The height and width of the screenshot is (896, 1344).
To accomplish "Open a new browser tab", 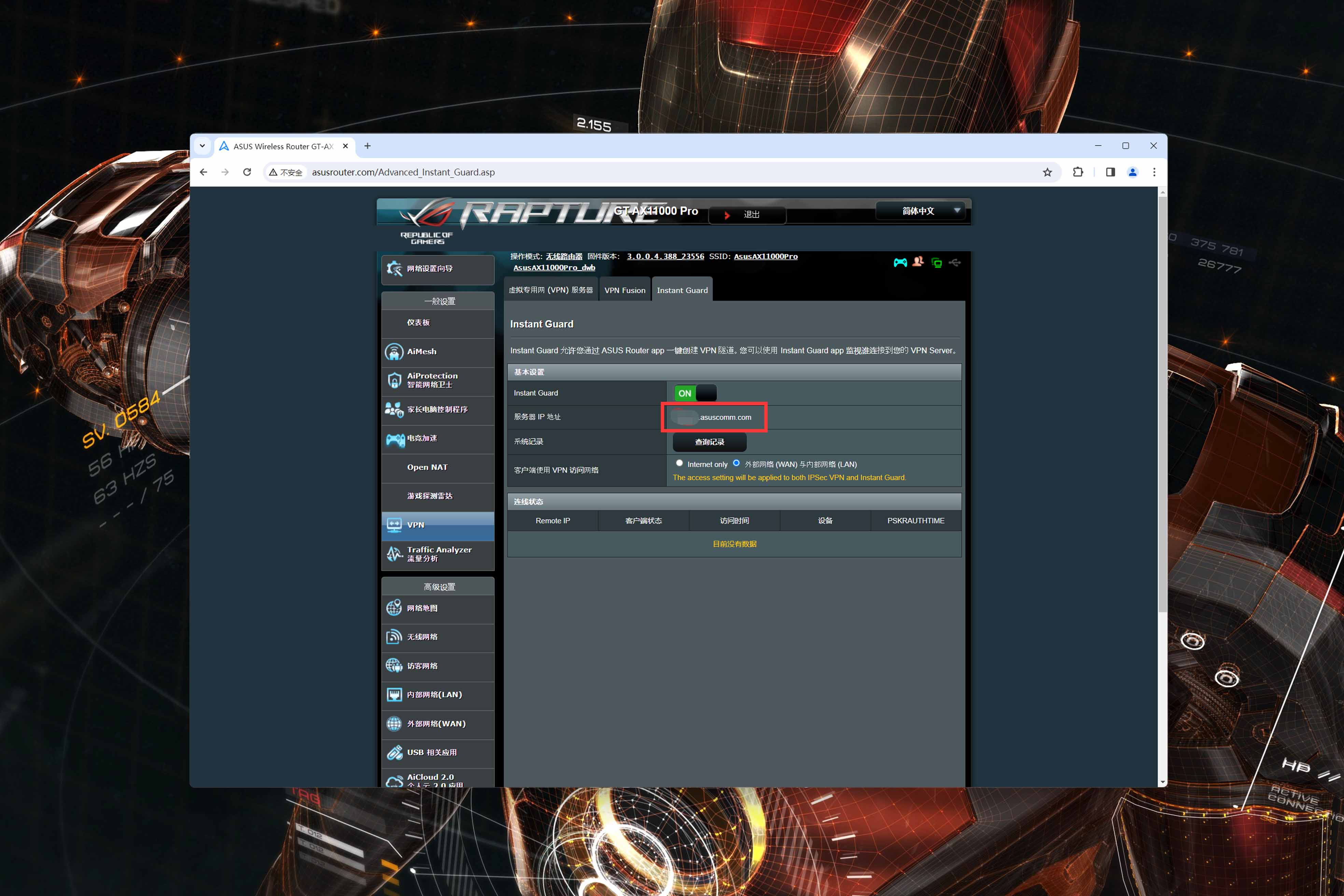I will 367,146.
